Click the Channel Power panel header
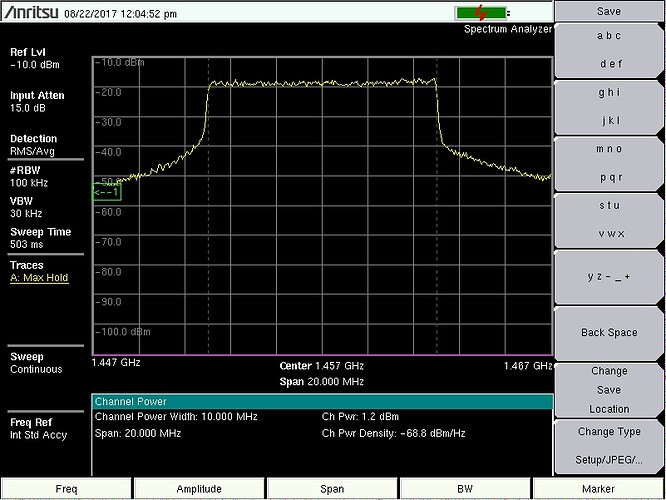The height and width of the screenshot is (500, 666). coord(321,401)
